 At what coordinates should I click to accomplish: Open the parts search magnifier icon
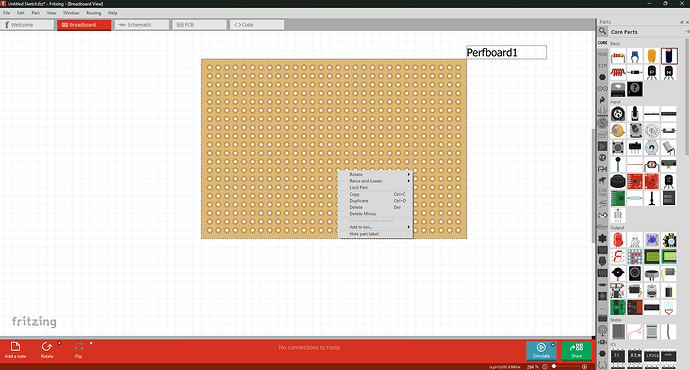click(602, 31)
